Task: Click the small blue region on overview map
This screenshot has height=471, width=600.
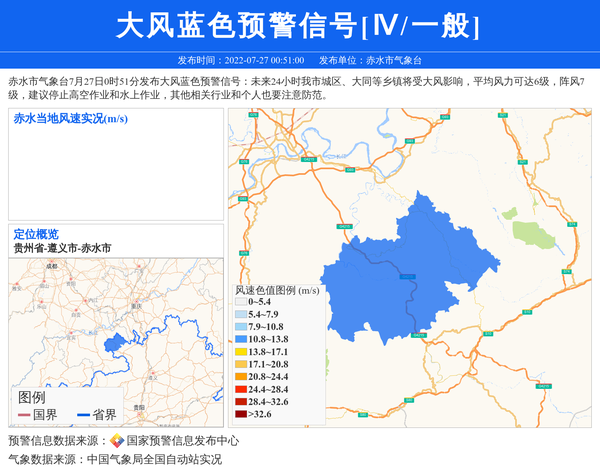Action: point(114,342)
